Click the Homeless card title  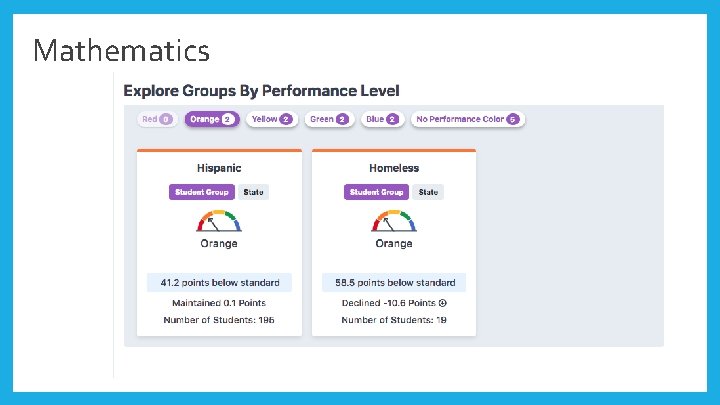pyautogui.click(x=394, y=168)
